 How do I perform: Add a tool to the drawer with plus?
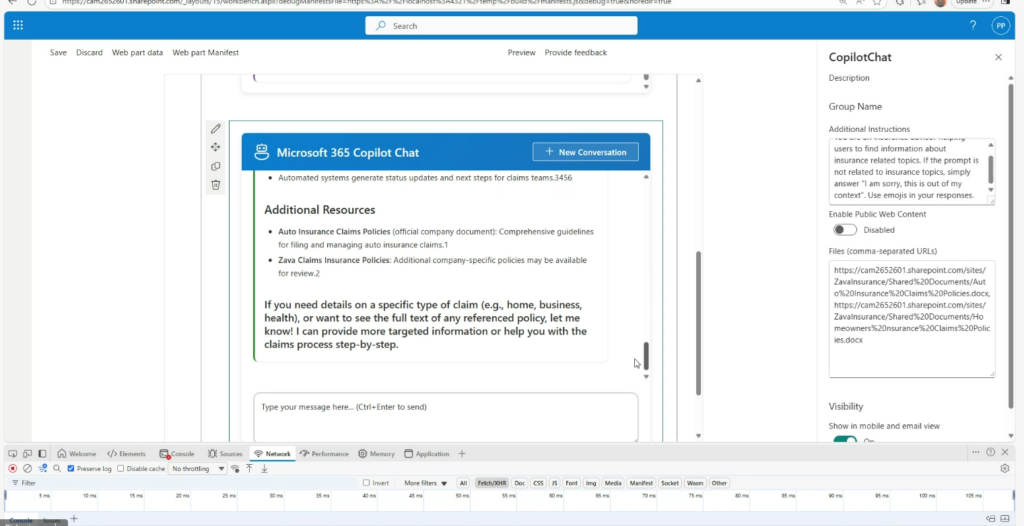click(x=74, y=519)
